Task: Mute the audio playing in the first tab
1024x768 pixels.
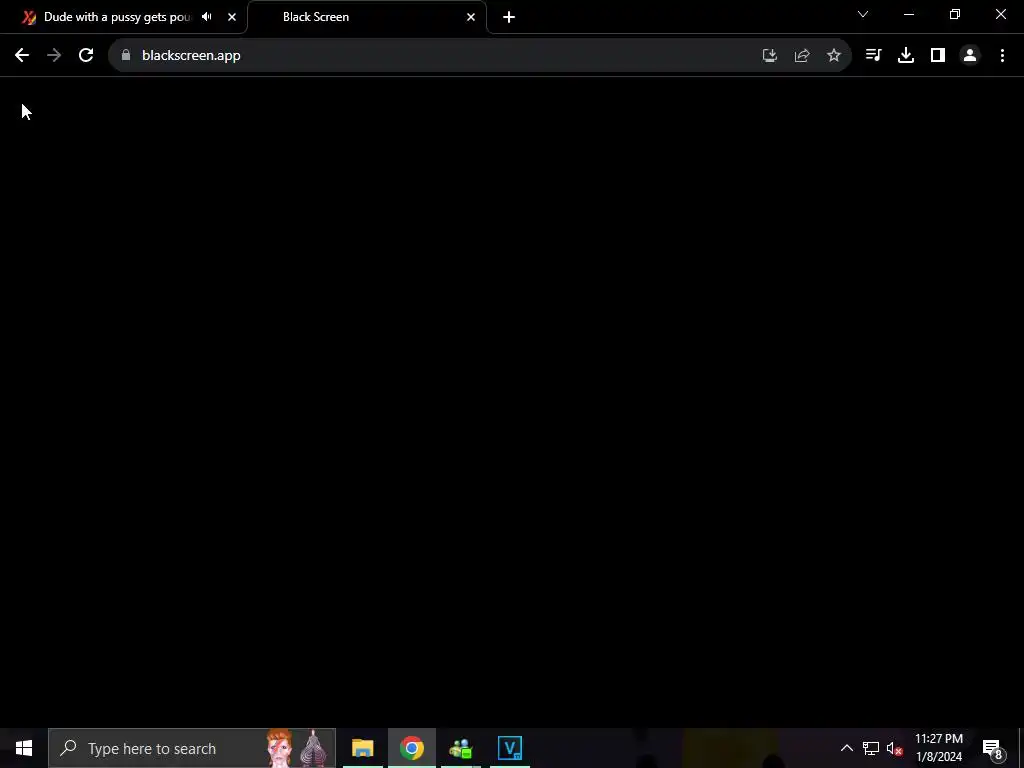Action: click(207, 17)
